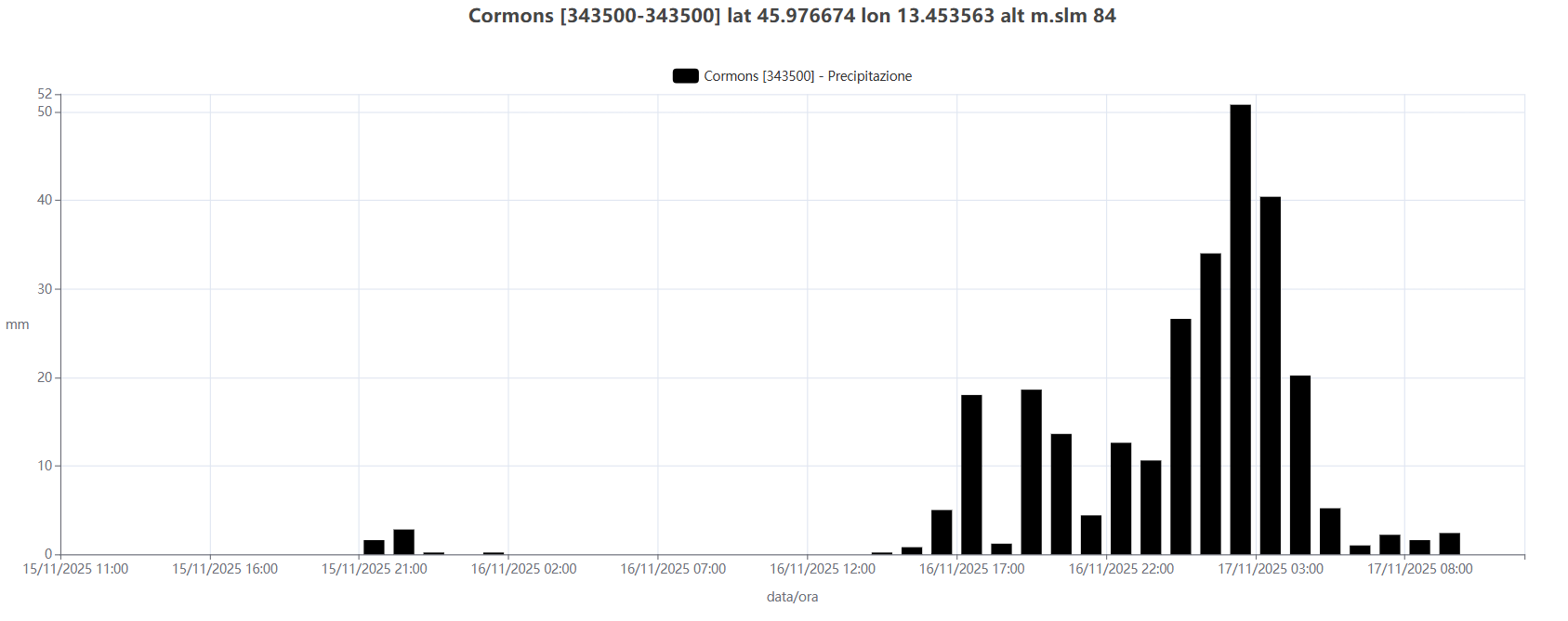Click the bar reaching about 34 mm
The width and height of the screenshot is (1568, 621).
pos(1210,403)
